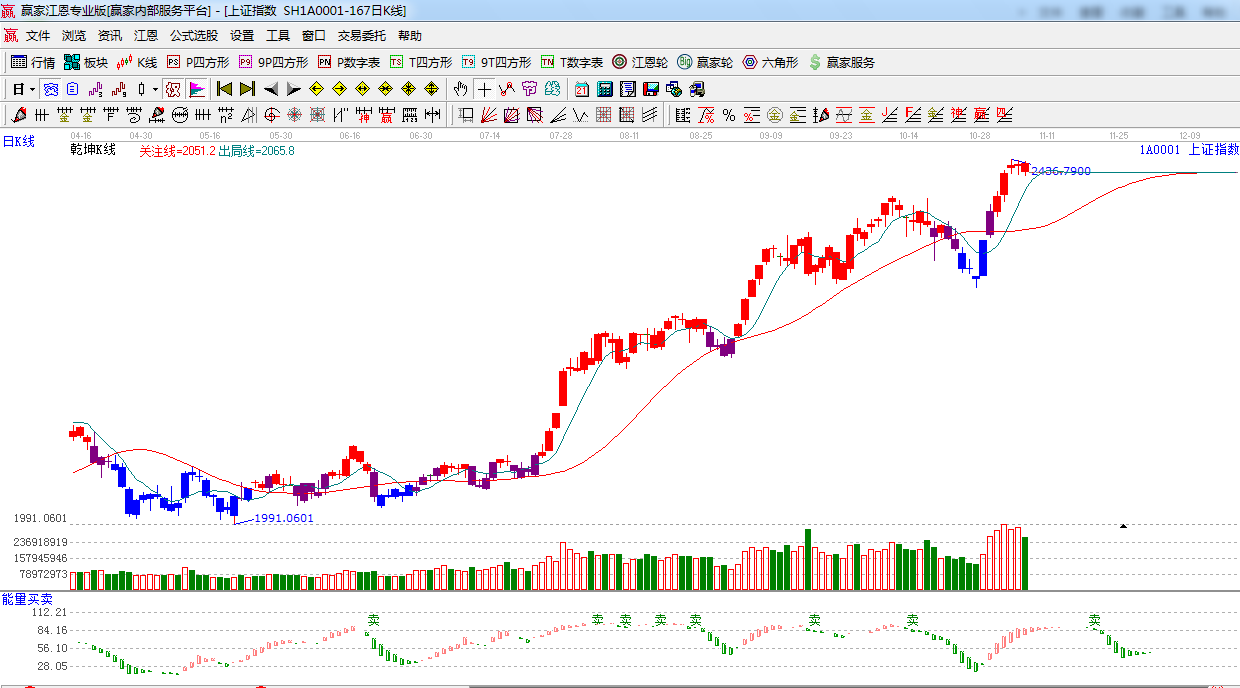Open the 六角形 hexagon chart
This screenshot has width=1240, height=688.
pyautogui.click(x=770, y=62)
